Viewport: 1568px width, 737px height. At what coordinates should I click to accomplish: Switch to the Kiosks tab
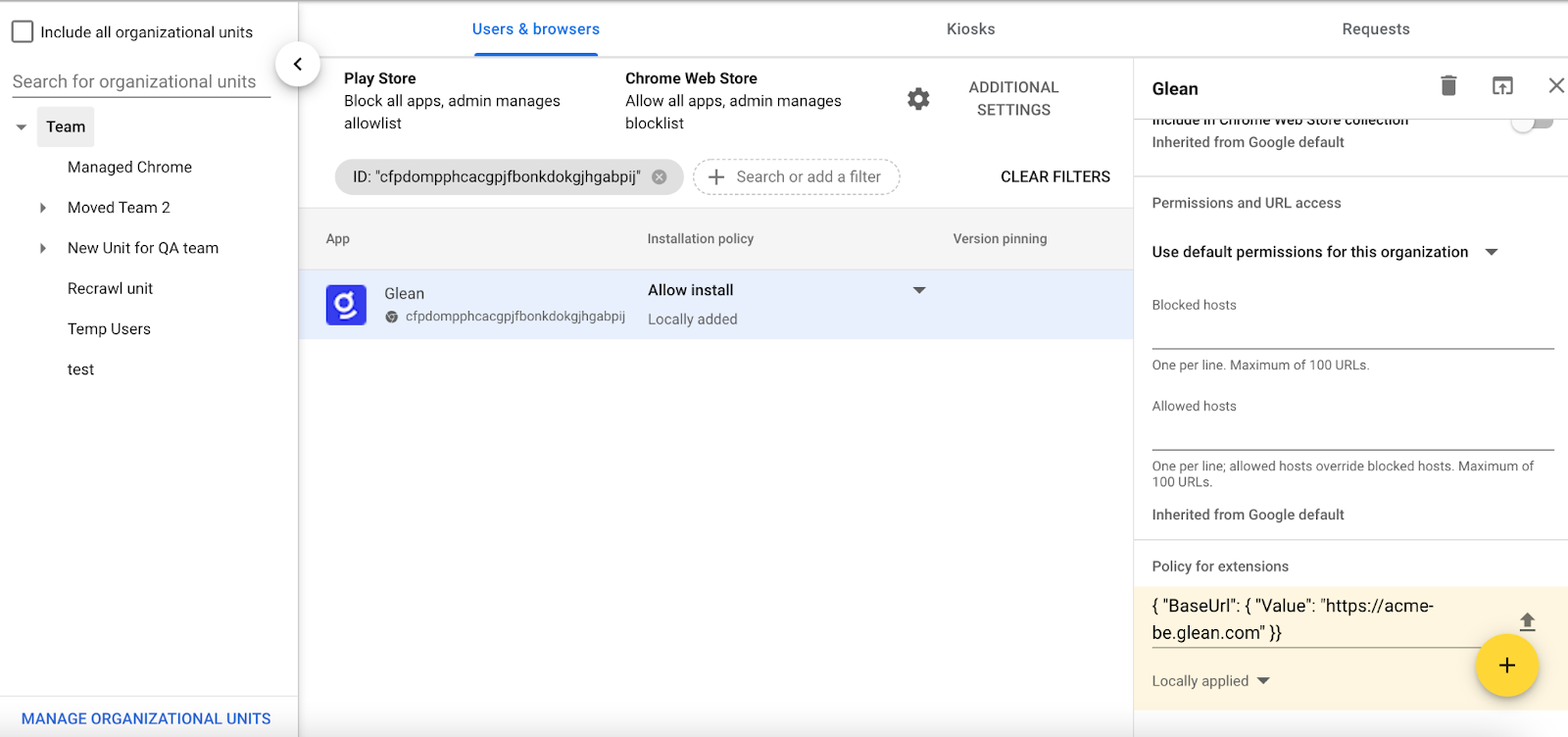(x=970, y=29)
